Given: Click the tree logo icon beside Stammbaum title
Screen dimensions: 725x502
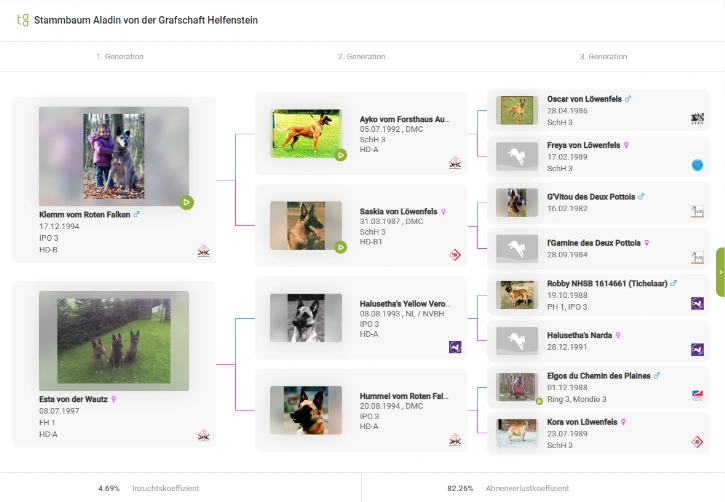Looking at the screenshot, I should point(23,20).
